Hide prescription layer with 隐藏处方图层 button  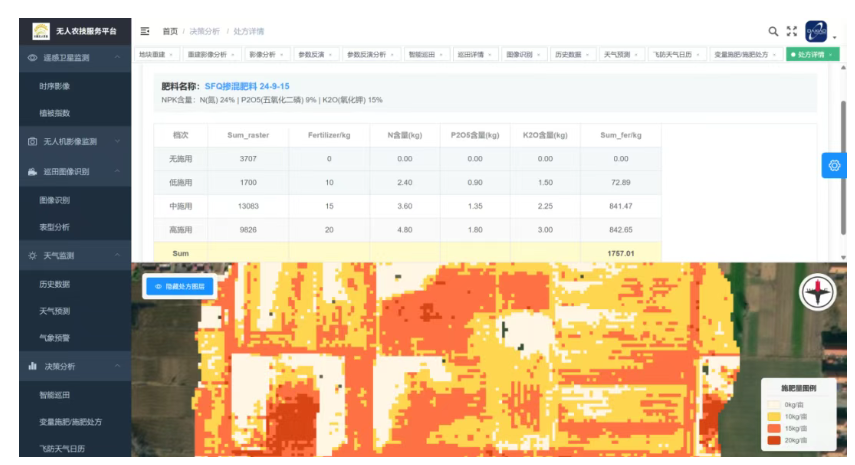click(x=179, y=286)
